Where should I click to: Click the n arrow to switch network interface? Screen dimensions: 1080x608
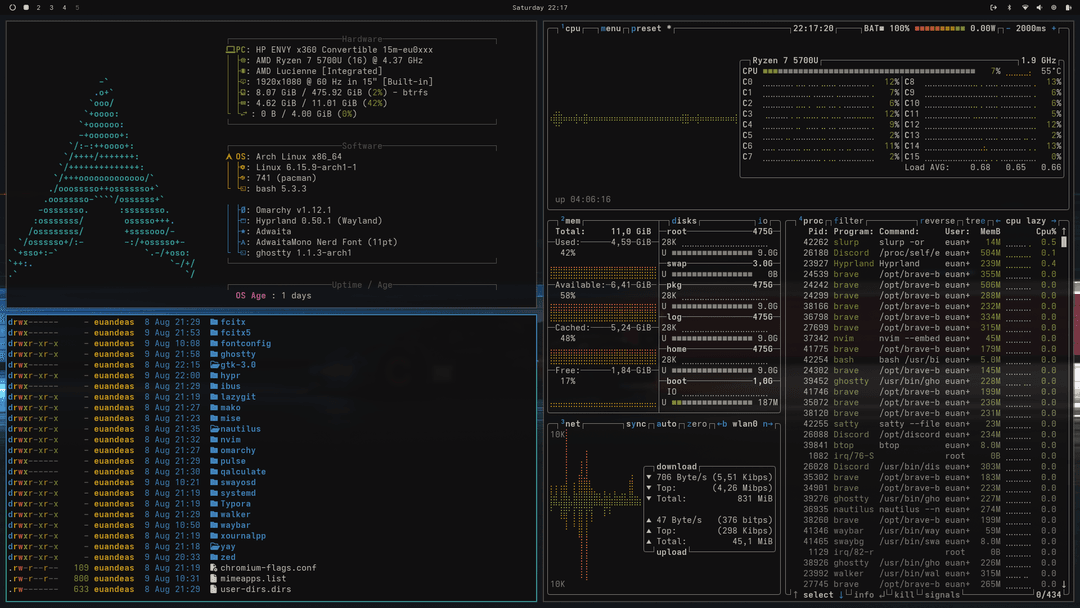tap(768, 424)
